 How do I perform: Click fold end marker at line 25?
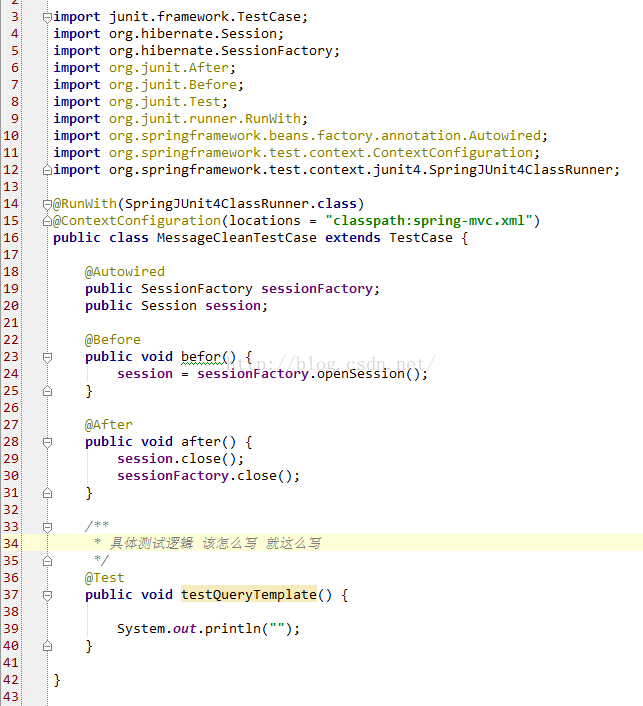[x=47, y=391]
